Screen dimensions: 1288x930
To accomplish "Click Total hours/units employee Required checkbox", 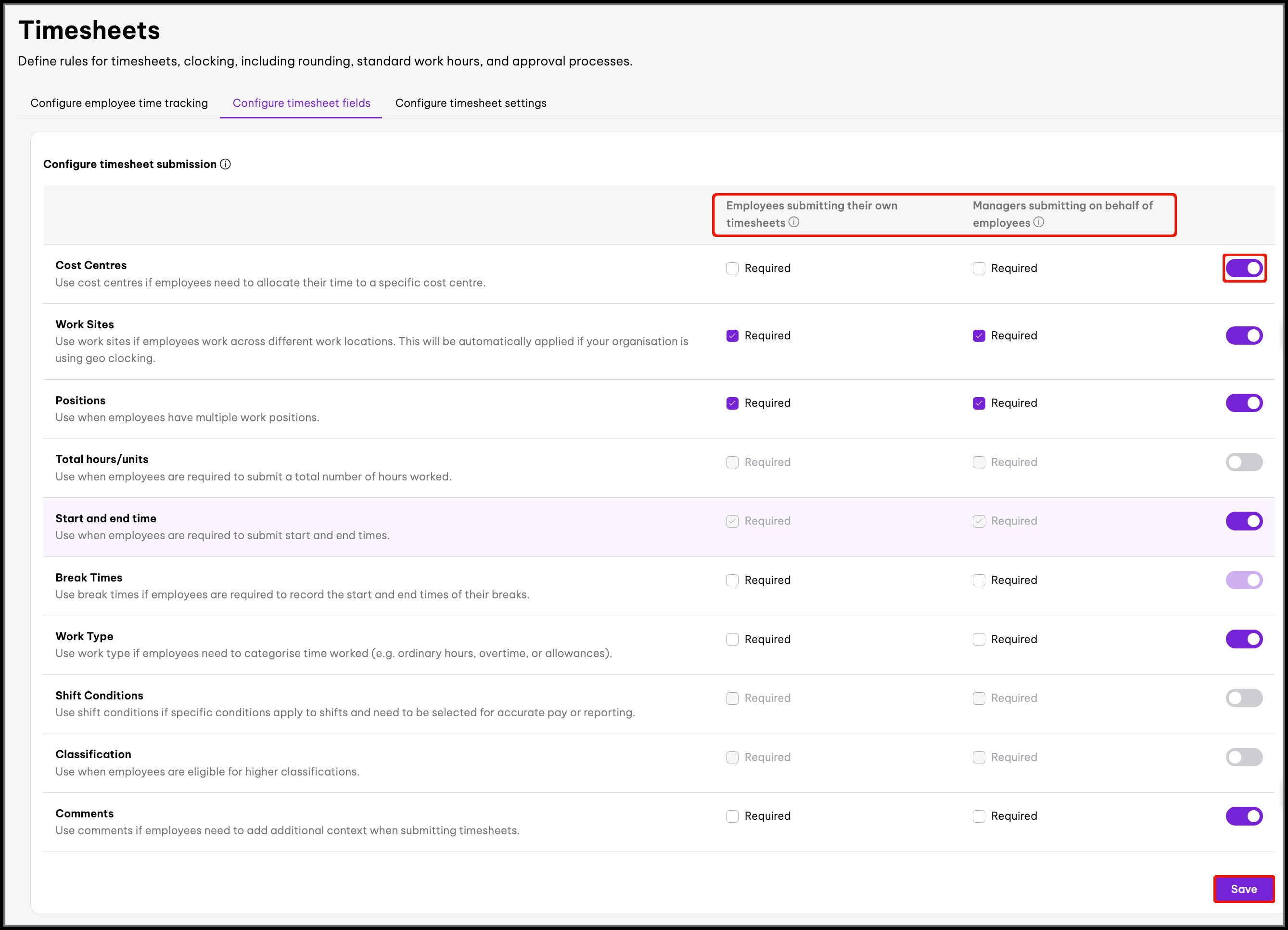I will (733, 463).
